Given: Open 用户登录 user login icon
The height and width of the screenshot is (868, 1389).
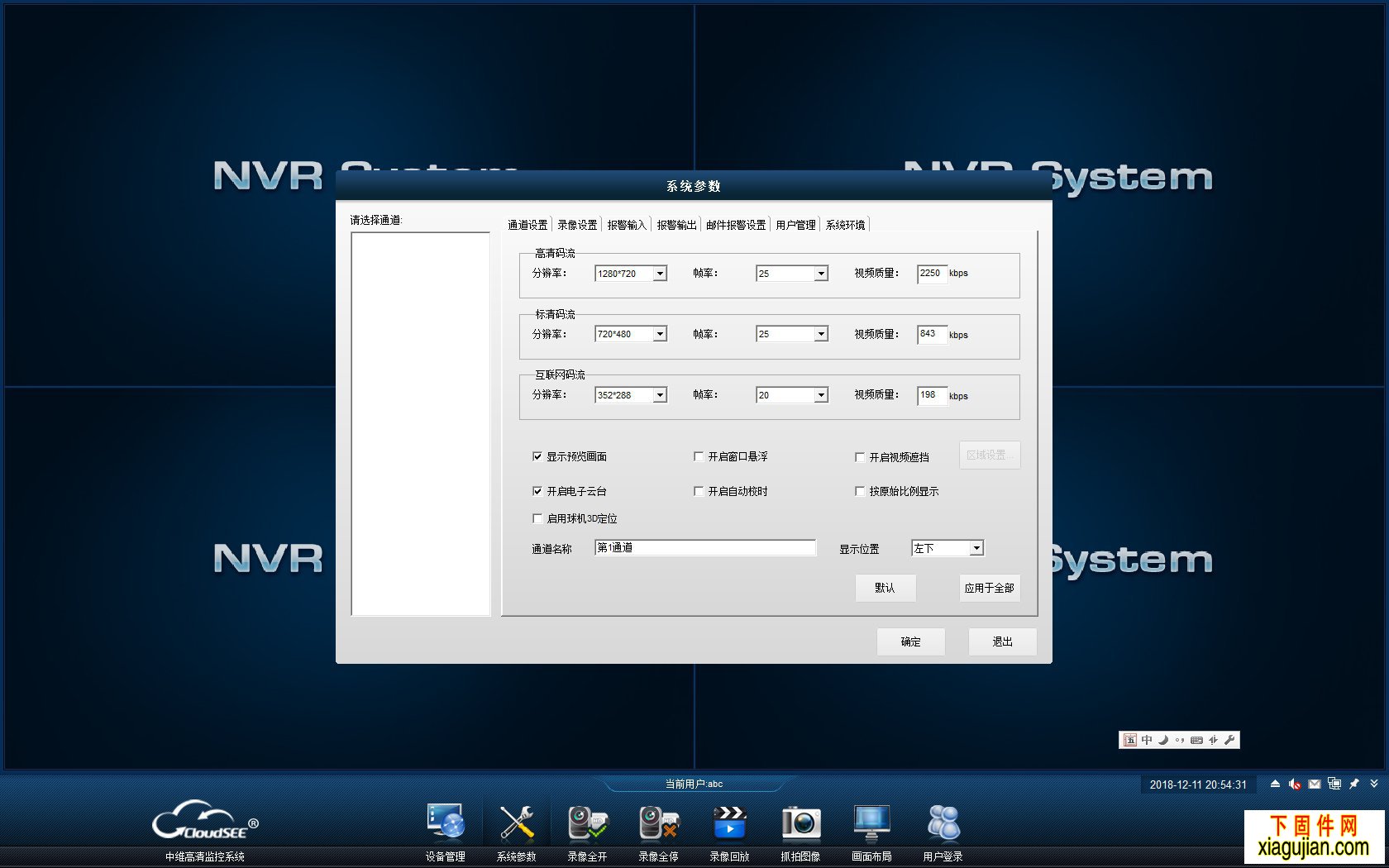Looking at the screenshot, I should click(x=943, y=823).
